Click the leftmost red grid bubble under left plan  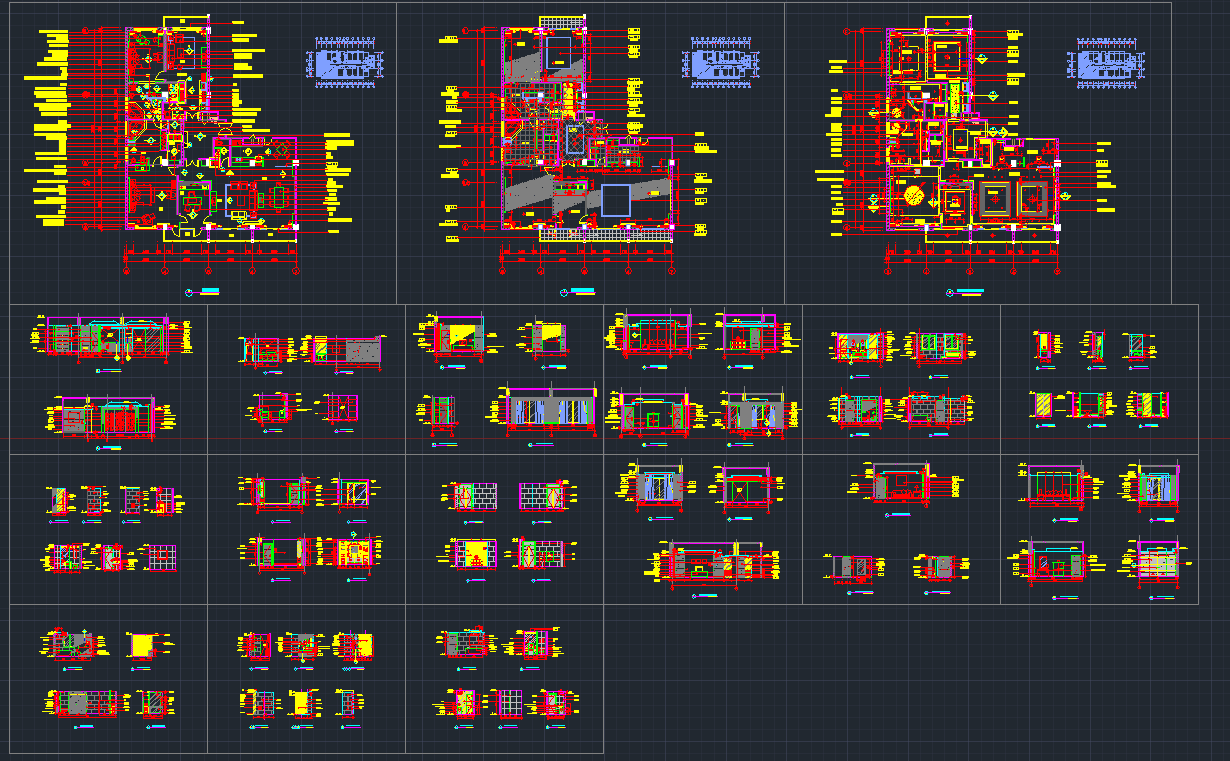[126, 270]
